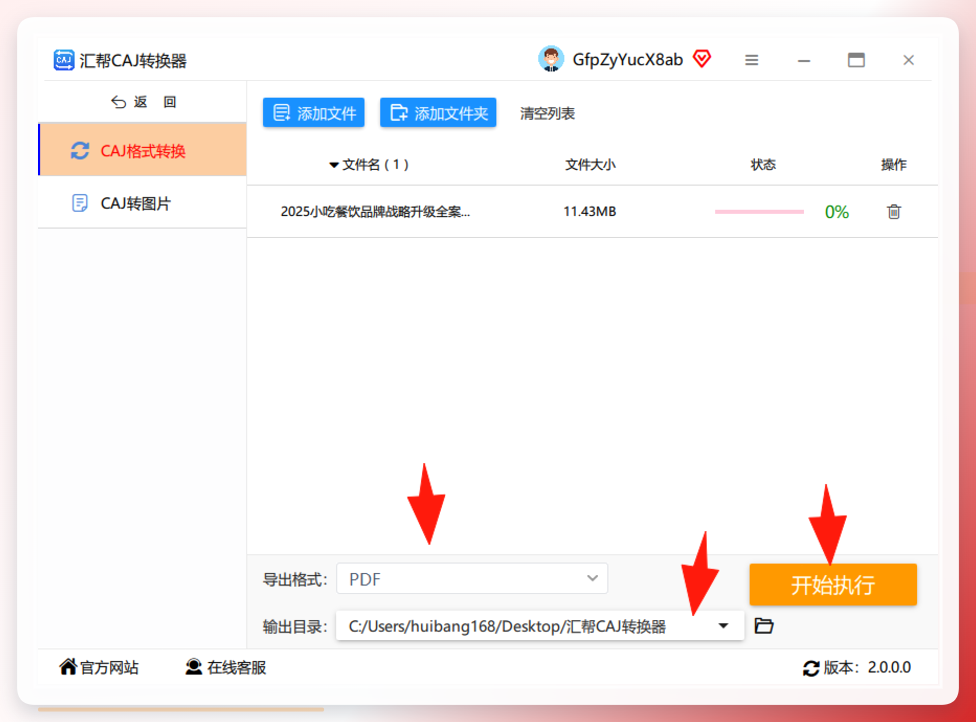Switch to the CAJ转图片 sidebar tab
Image resolution: width=976 pixels, height=722 pixels.
pos(143,203)
